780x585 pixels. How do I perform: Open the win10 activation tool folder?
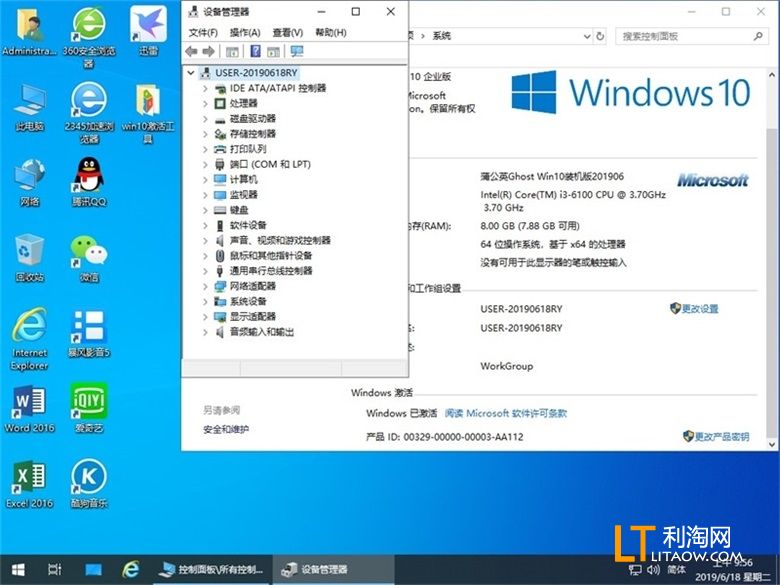coord(148,112)
